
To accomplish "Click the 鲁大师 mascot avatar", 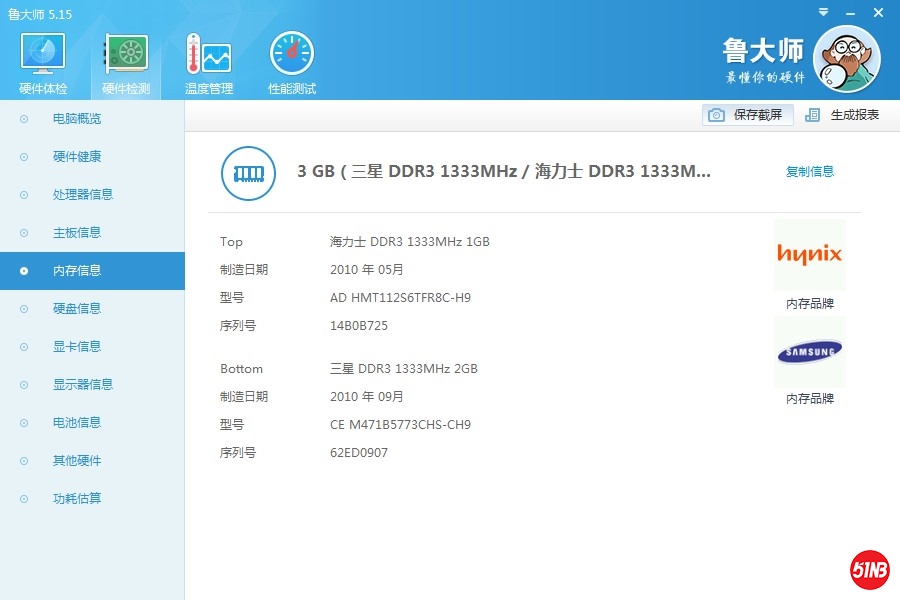I will pos(846,59).
